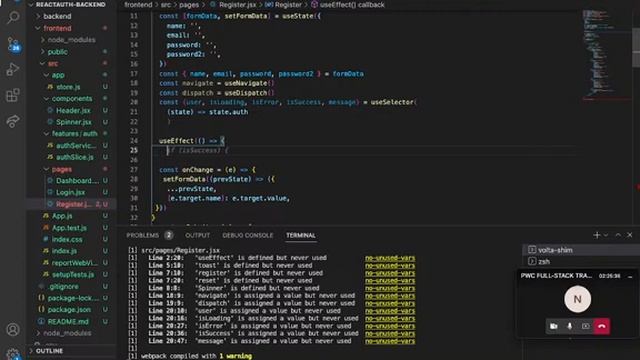Open the Search view in activity bar
This screenshot has width=640, height=360.
tap(13, 18)
